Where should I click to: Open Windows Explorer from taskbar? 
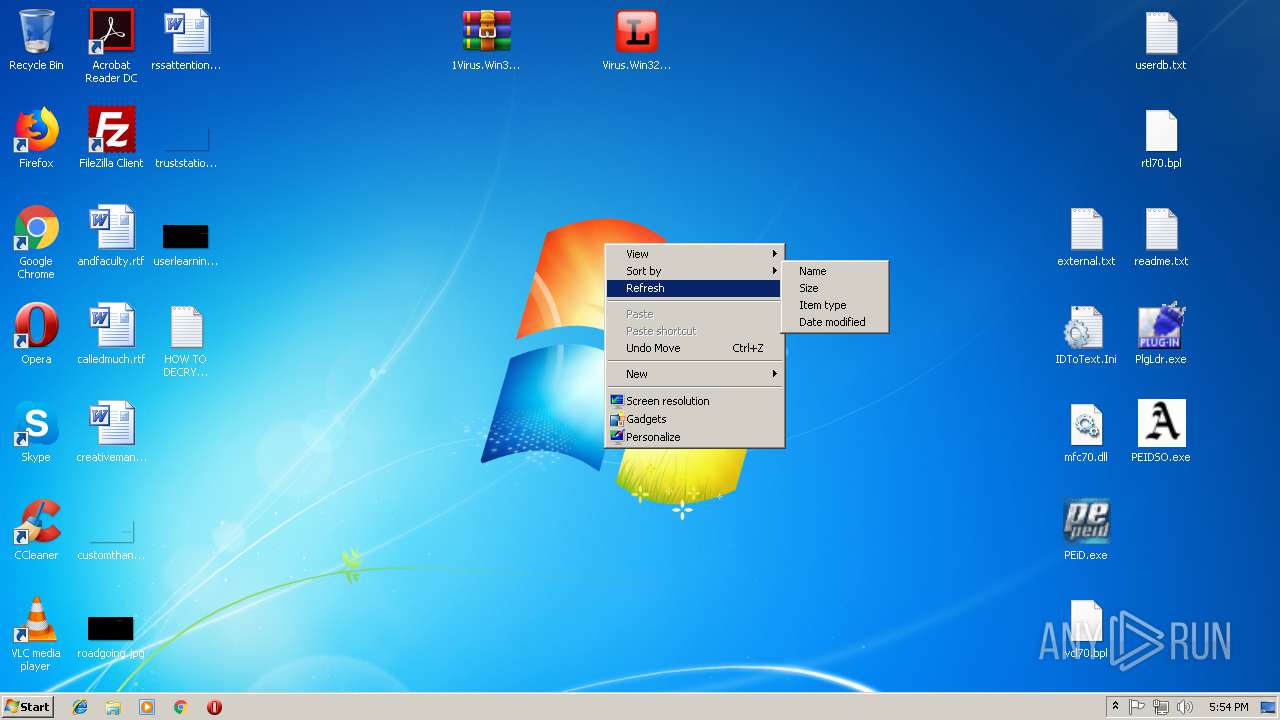click(113, 707)
